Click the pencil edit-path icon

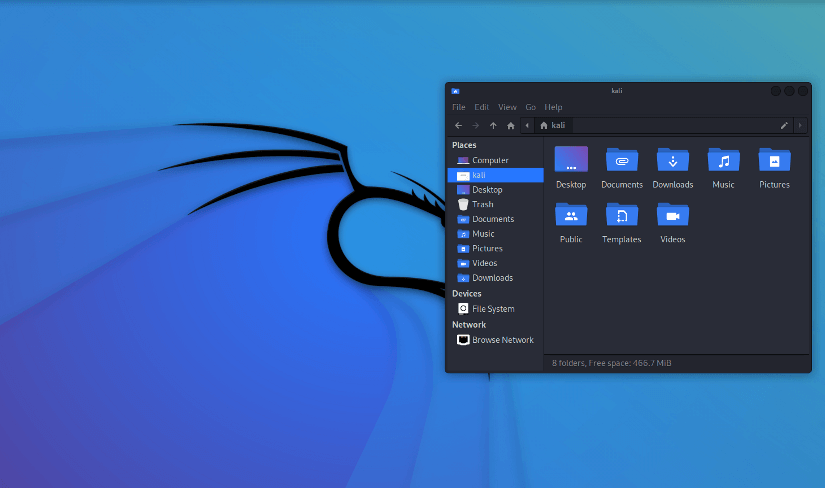(784, 125)
